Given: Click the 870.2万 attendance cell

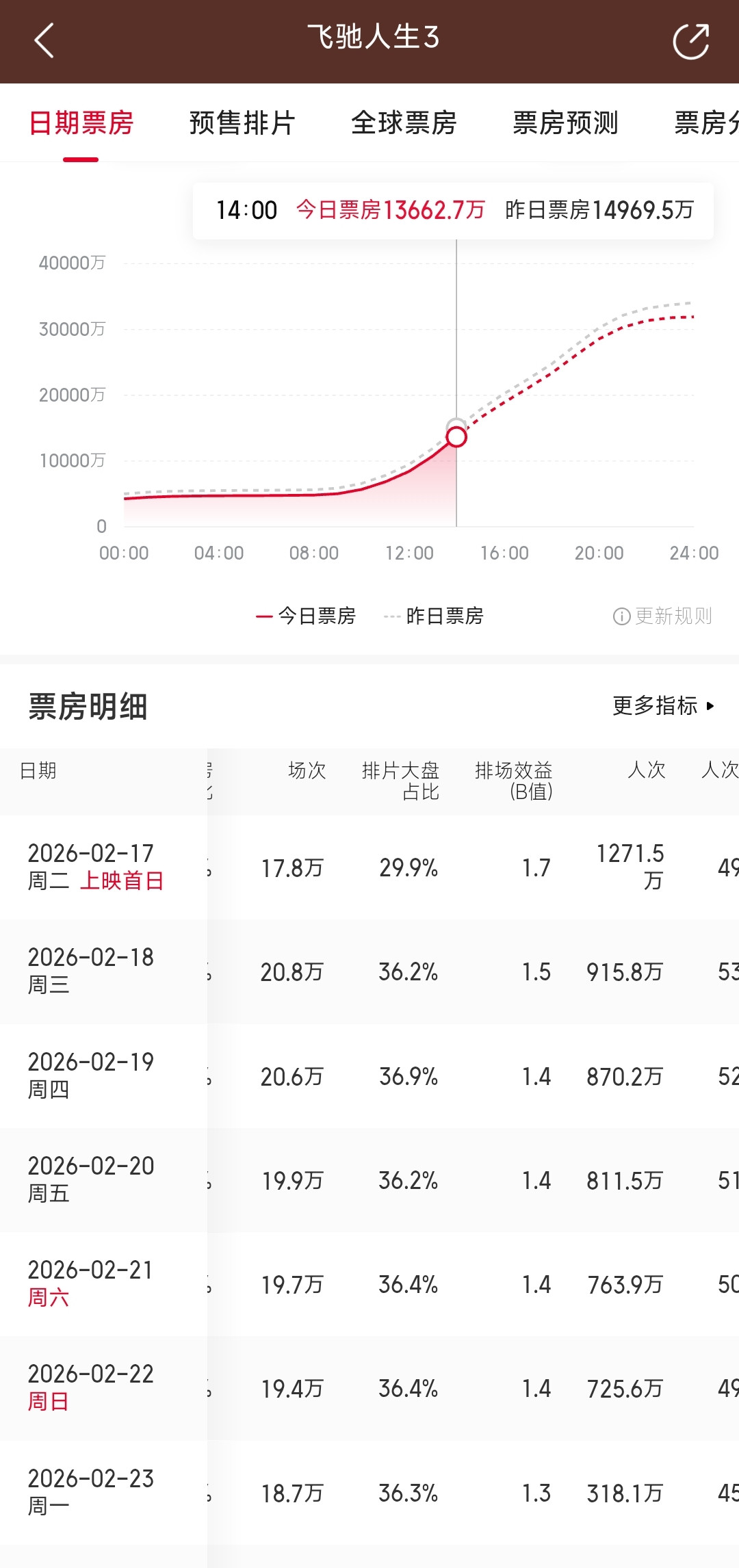Looking at the screenshot, I should (625, 1077).
